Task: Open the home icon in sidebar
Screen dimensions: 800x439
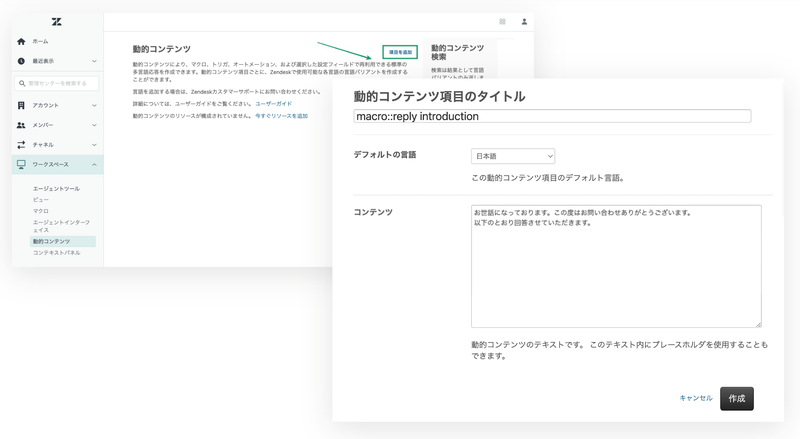Action: [21, 41]
